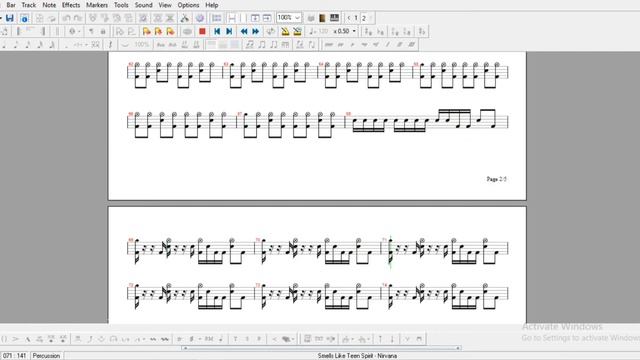640x360 pixels.
Task: Open the Track menu
Action: click(29, 5)
